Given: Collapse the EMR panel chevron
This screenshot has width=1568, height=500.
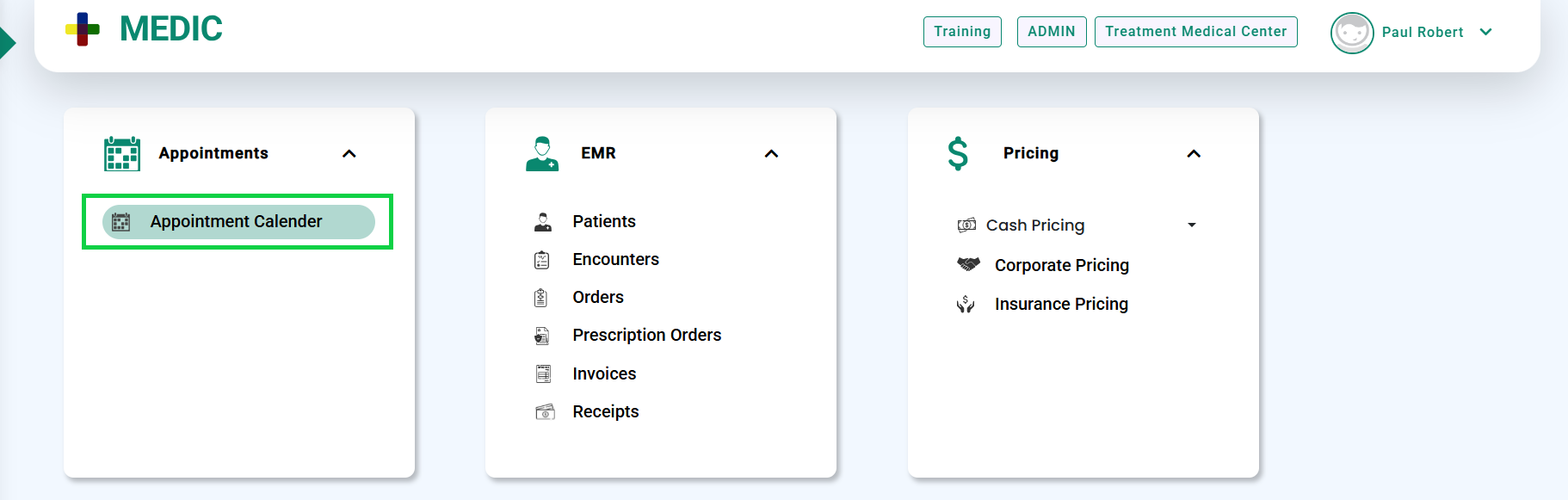Looking at the screenshot, I should (x=771, y=154).
